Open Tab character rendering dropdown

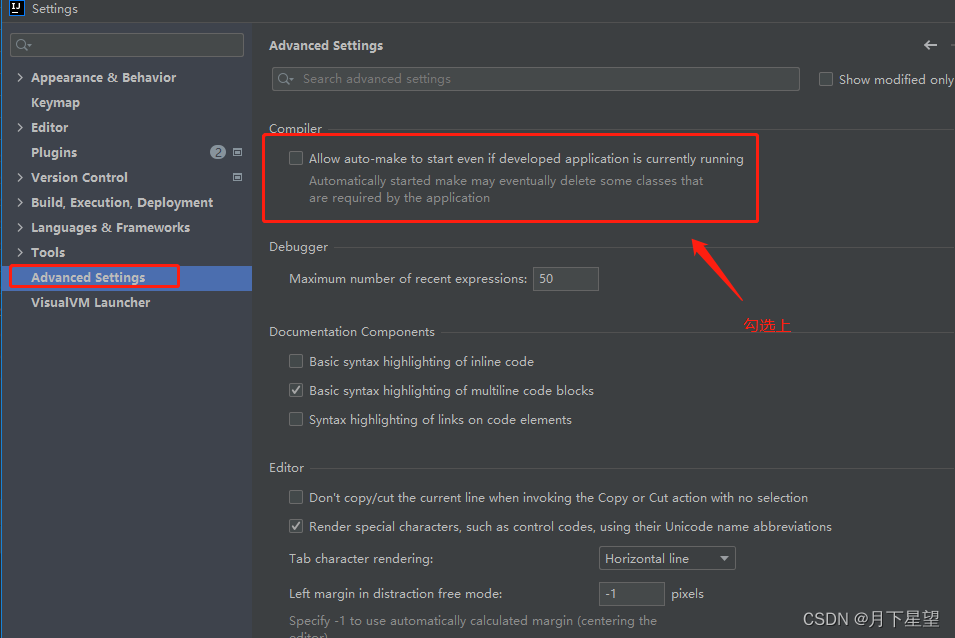[x=667, y=558]
